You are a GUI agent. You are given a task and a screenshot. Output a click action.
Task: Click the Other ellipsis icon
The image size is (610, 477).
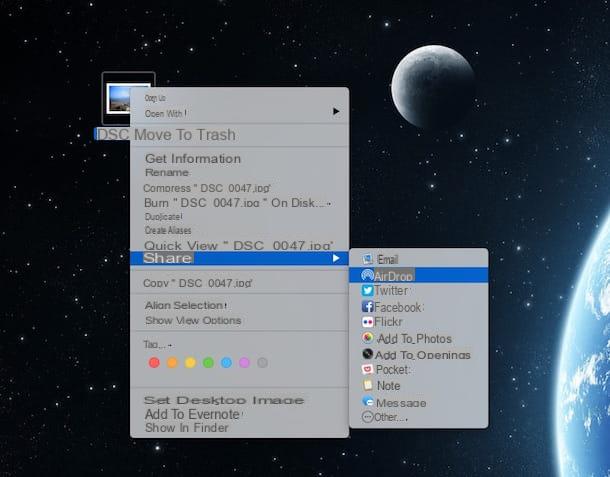tap(367, 417)
